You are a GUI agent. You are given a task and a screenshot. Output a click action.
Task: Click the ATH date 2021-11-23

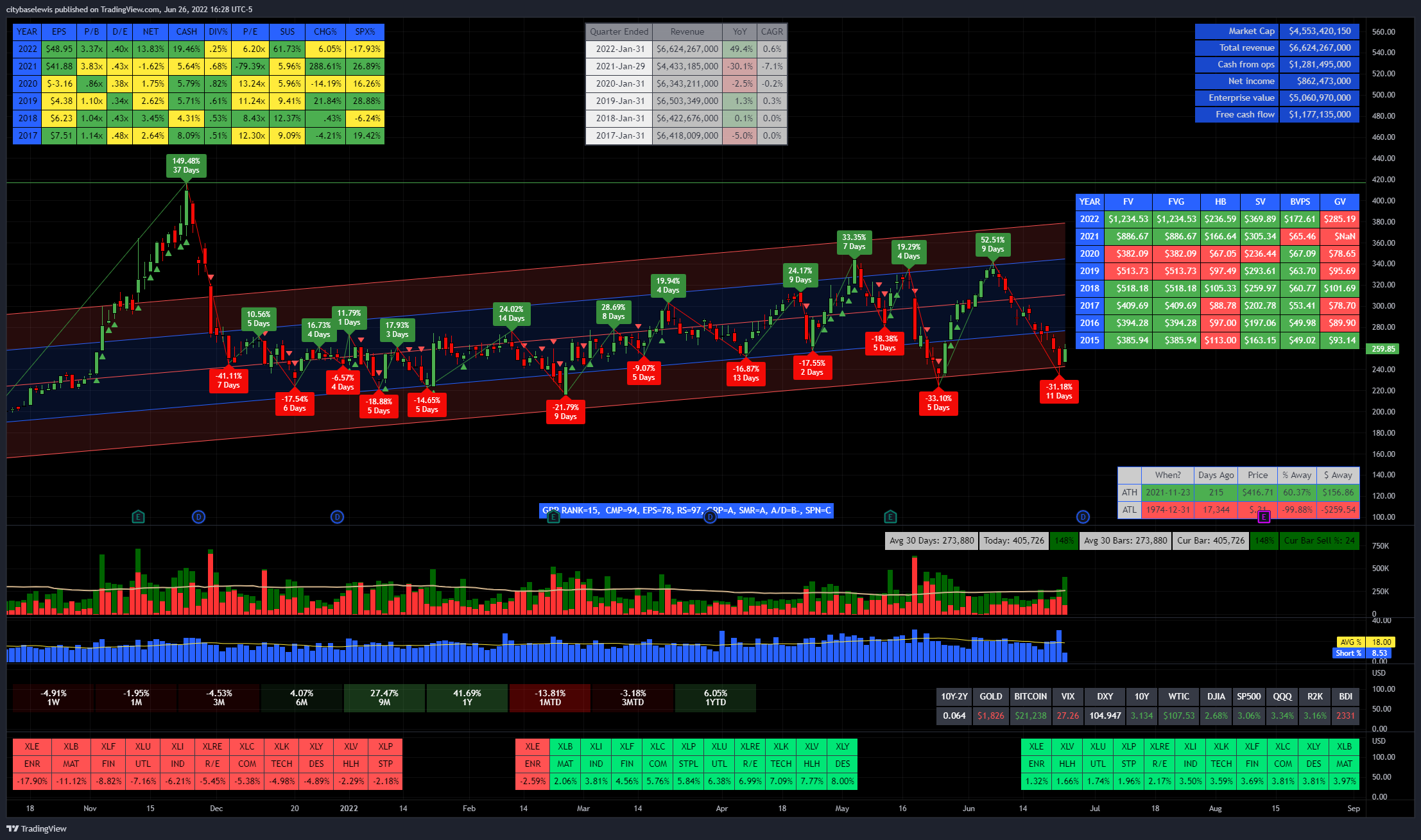(x=1167, y=493)
